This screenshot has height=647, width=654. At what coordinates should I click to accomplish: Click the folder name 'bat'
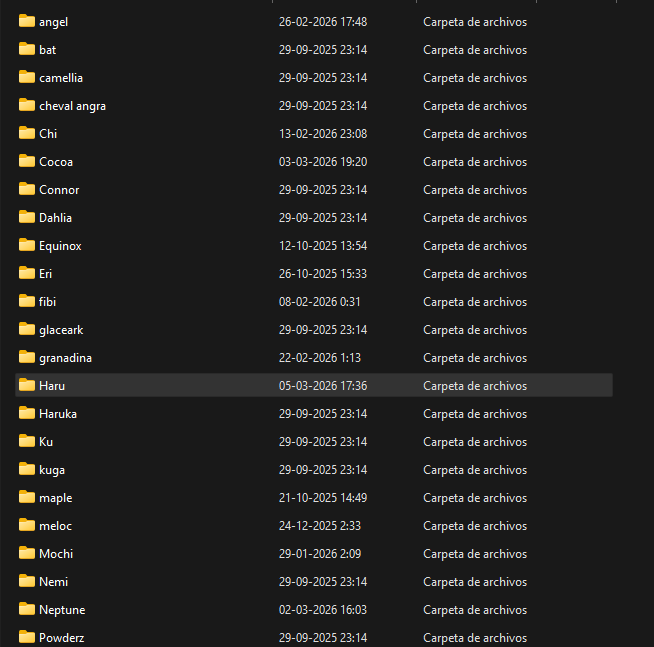click(48, 50)
